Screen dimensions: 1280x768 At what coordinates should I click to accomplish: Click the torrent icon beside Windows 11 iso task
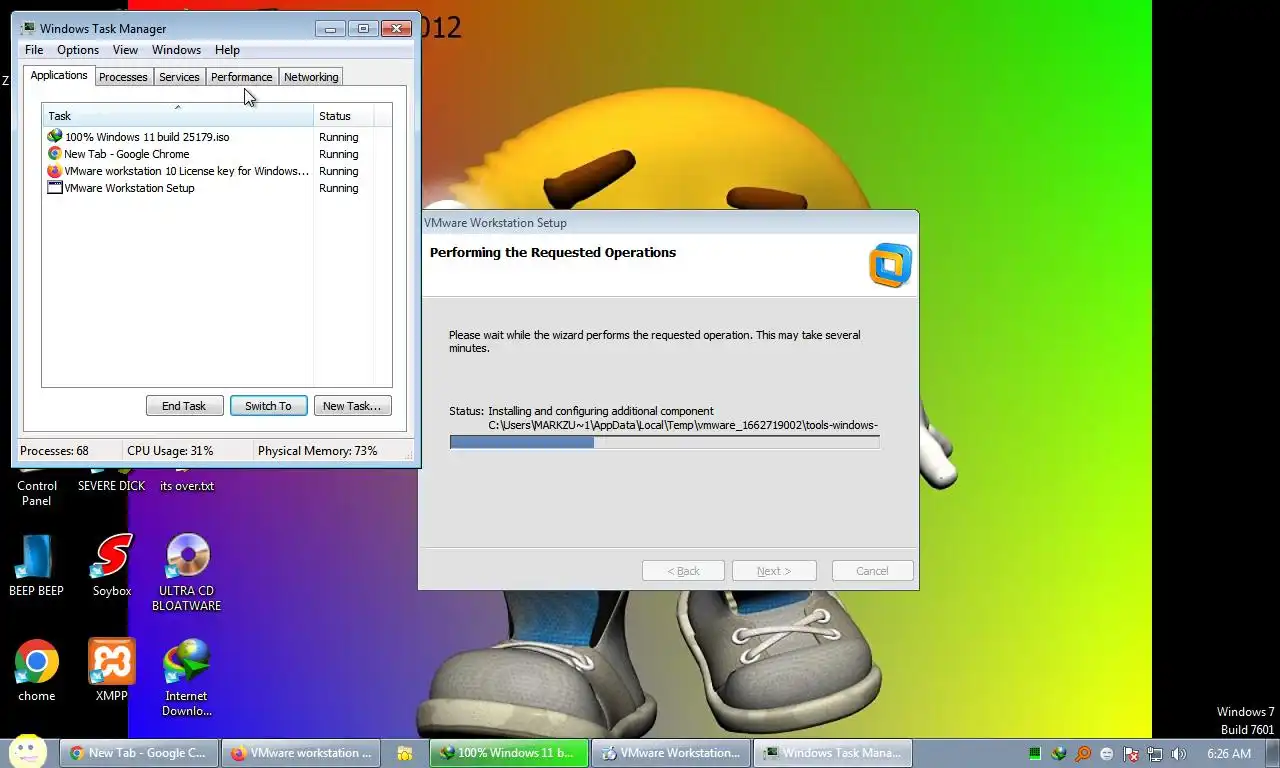coord(55,137)
